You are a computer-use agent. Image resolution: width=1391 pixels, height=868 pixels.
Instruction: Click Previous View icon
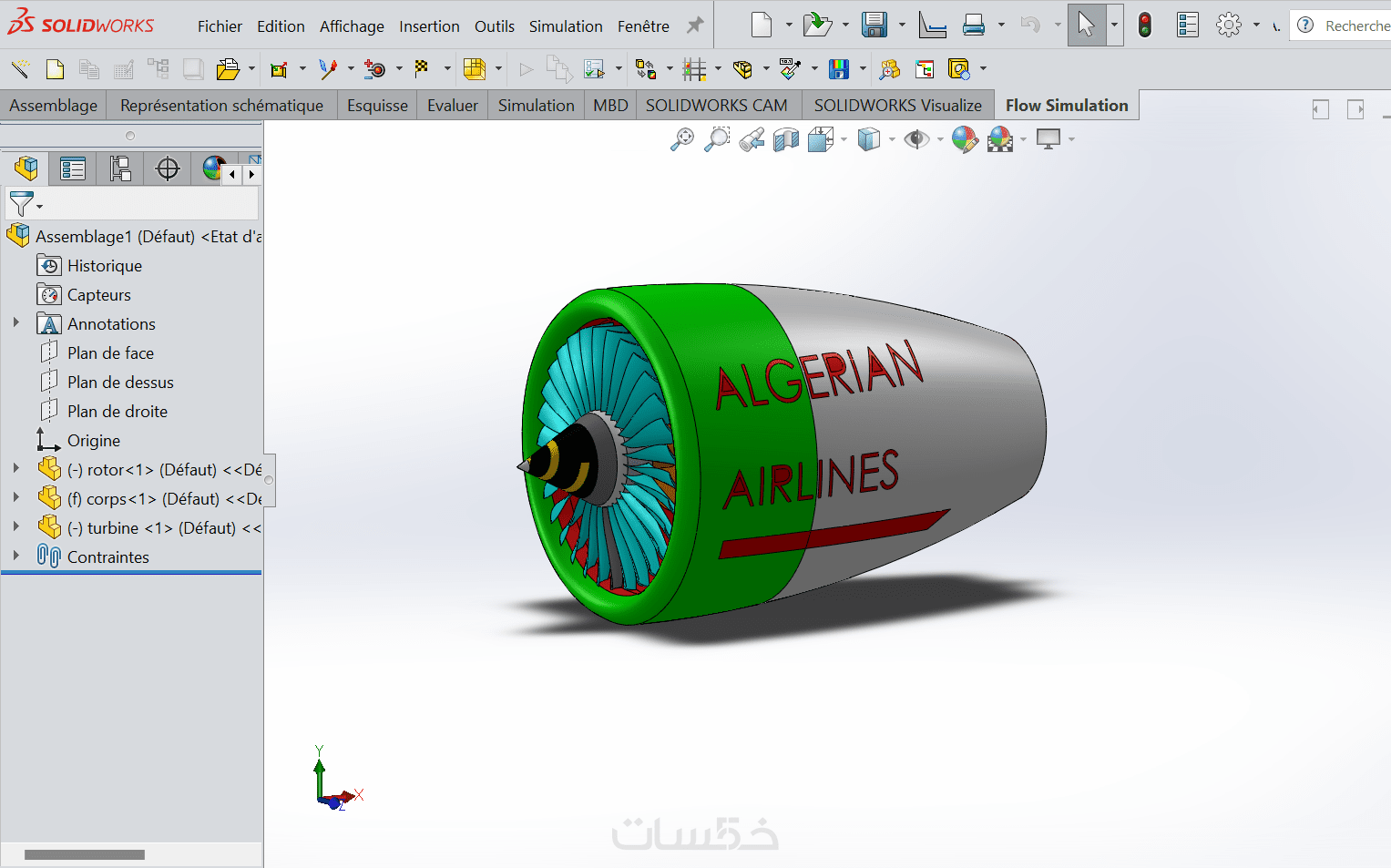[752, 139]
